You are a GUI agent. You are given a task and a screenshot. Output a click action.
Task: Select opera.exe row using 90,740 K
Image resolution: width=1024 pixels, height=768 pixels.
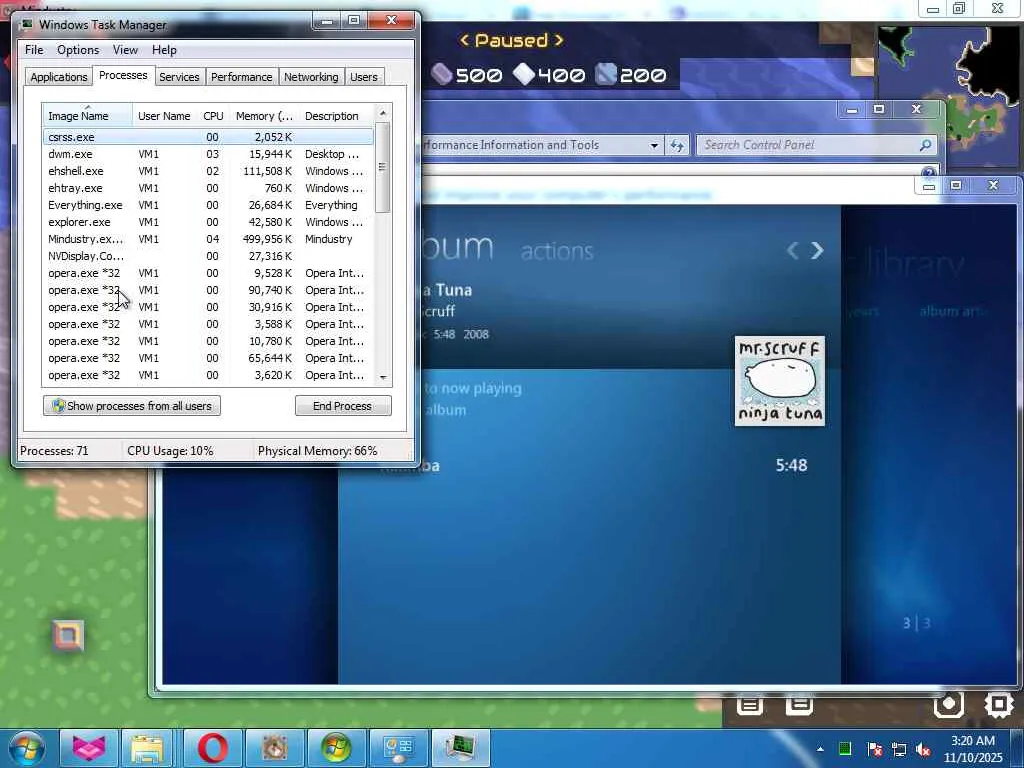(208, 290)
